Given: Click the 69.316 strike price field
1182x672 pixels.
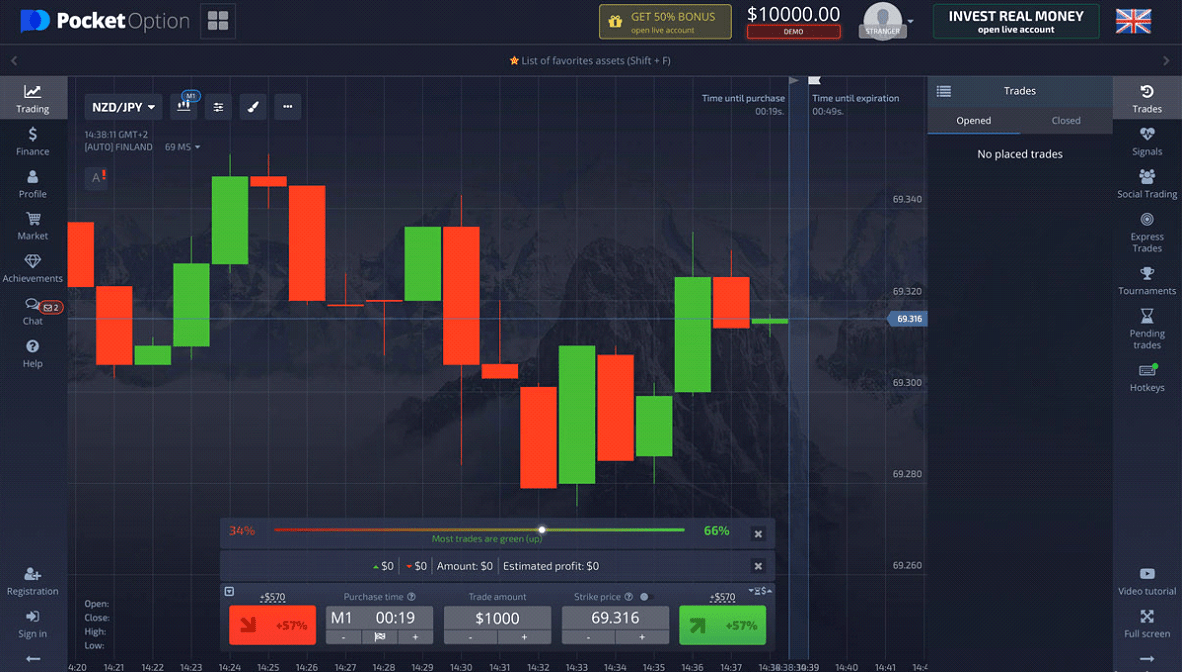Looking at the screenshot, I should [615, 618].
